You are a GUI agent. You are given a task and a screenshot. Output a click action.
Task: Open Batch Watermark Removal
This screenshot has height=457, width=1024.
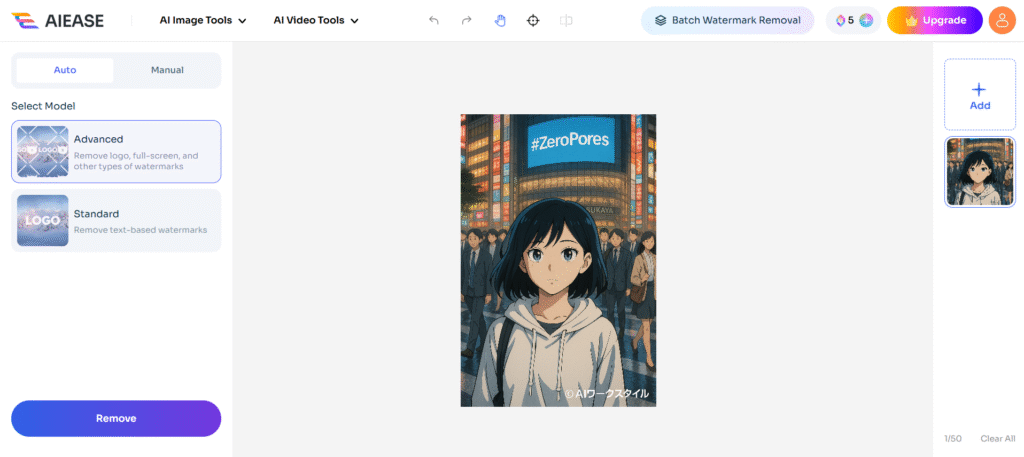click(728, 20)
